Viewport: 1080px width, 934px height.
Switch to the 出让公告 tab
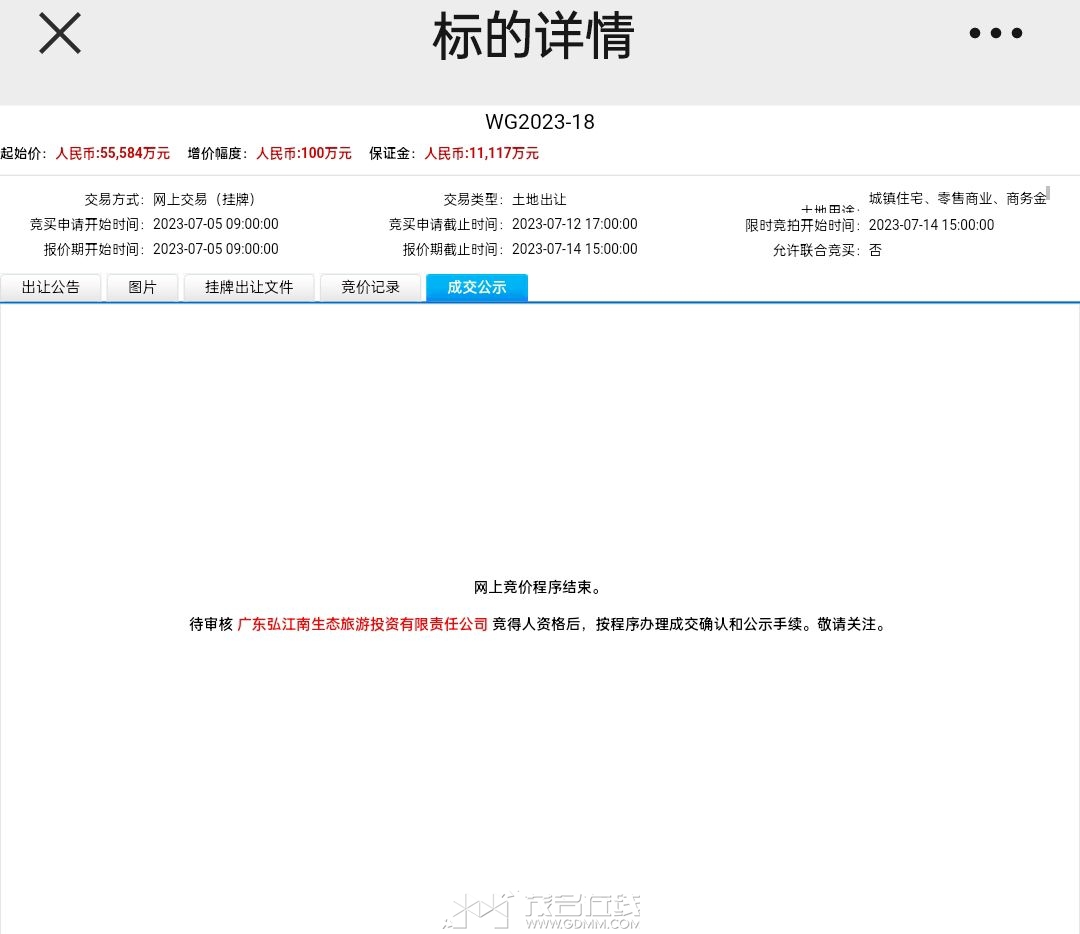point(51,287)
